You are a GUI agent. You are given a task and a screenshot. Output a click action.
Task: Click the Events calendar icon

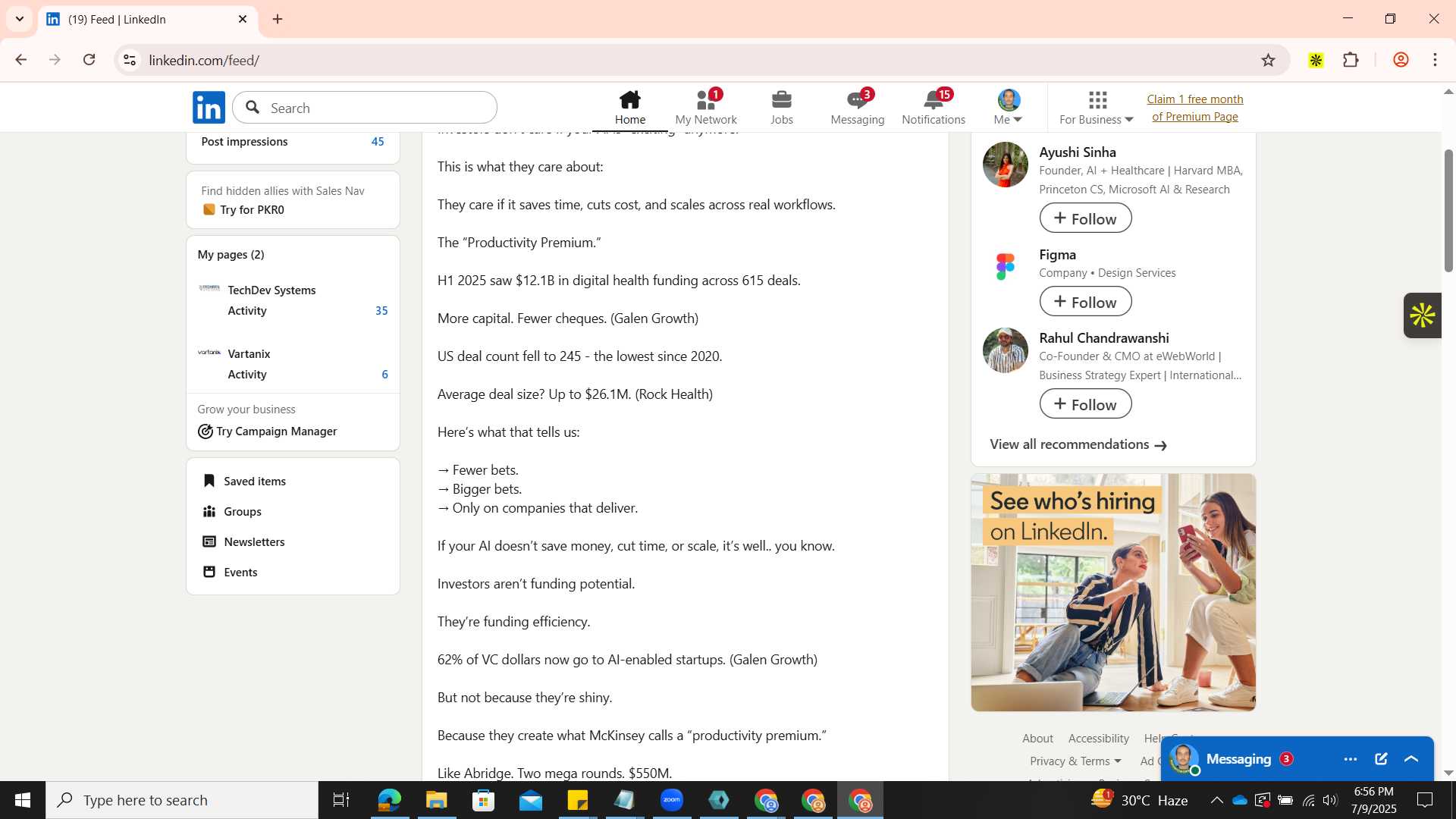209,572
